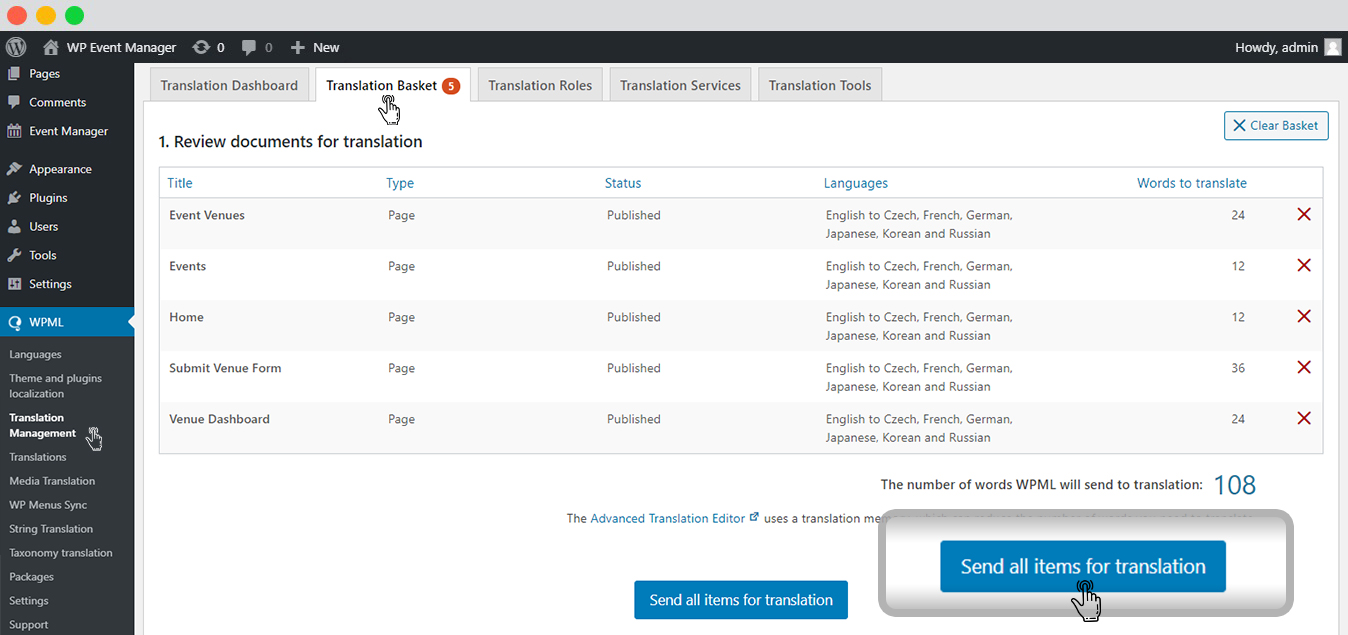
Task: Open Packages submenu item
Action: point(31,577)
